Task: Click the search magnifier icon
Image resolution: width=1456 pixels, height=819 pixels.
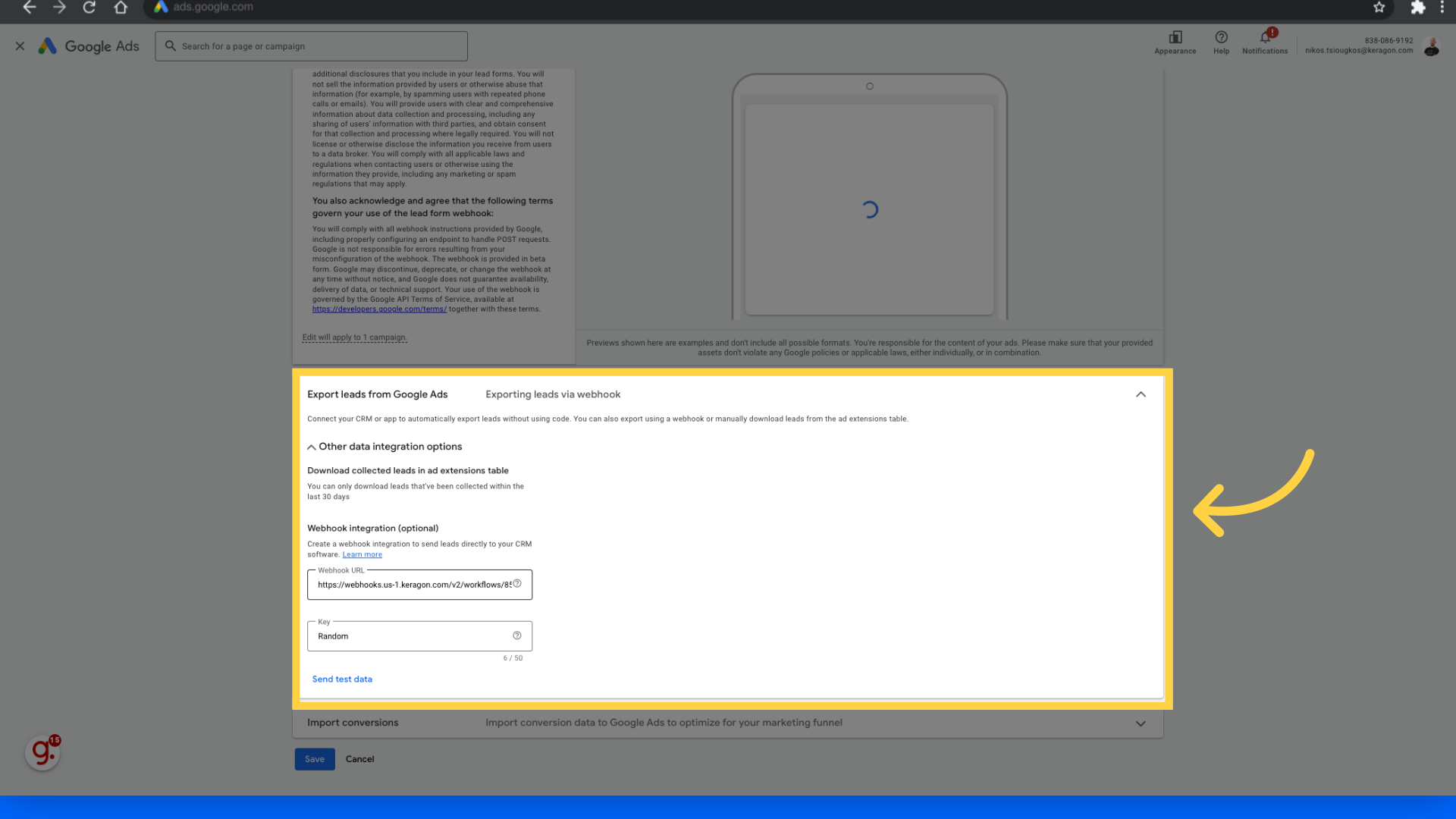Action: [x=171, y=46]
